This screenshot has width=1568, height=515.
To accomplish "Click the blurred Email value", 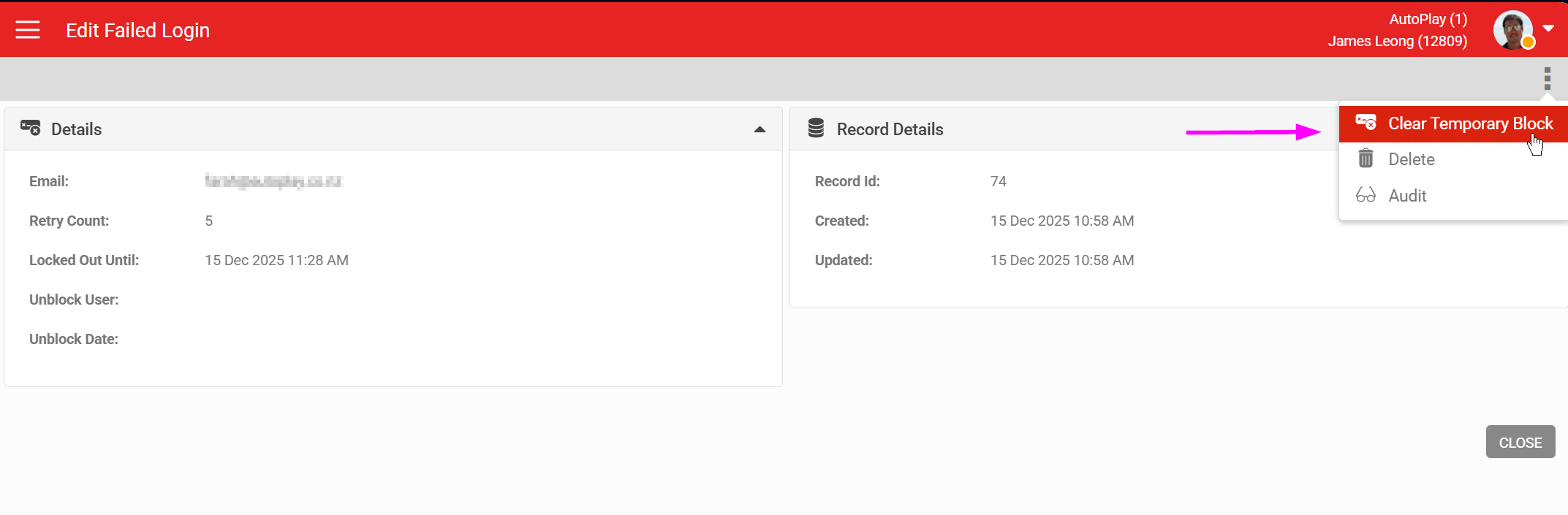I will pyautogui.click(x=273, y=181).
